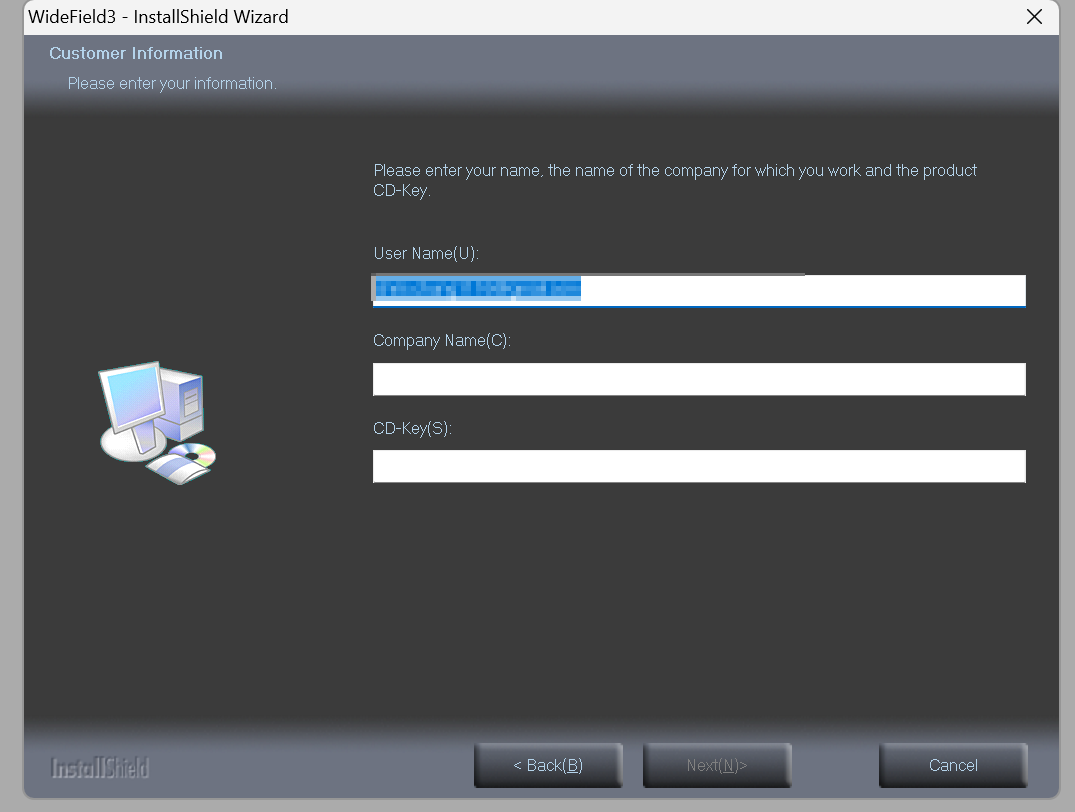Click the monitor screen in the illustration
This screenshot has height=812, width=1075.
(131, 396)
